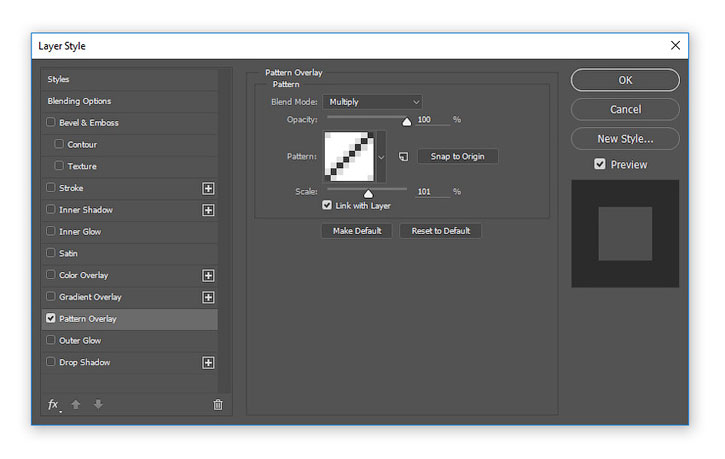The image size is (725, 459).
Task: Click the Scale value field
Action: [x=433, y=192]
